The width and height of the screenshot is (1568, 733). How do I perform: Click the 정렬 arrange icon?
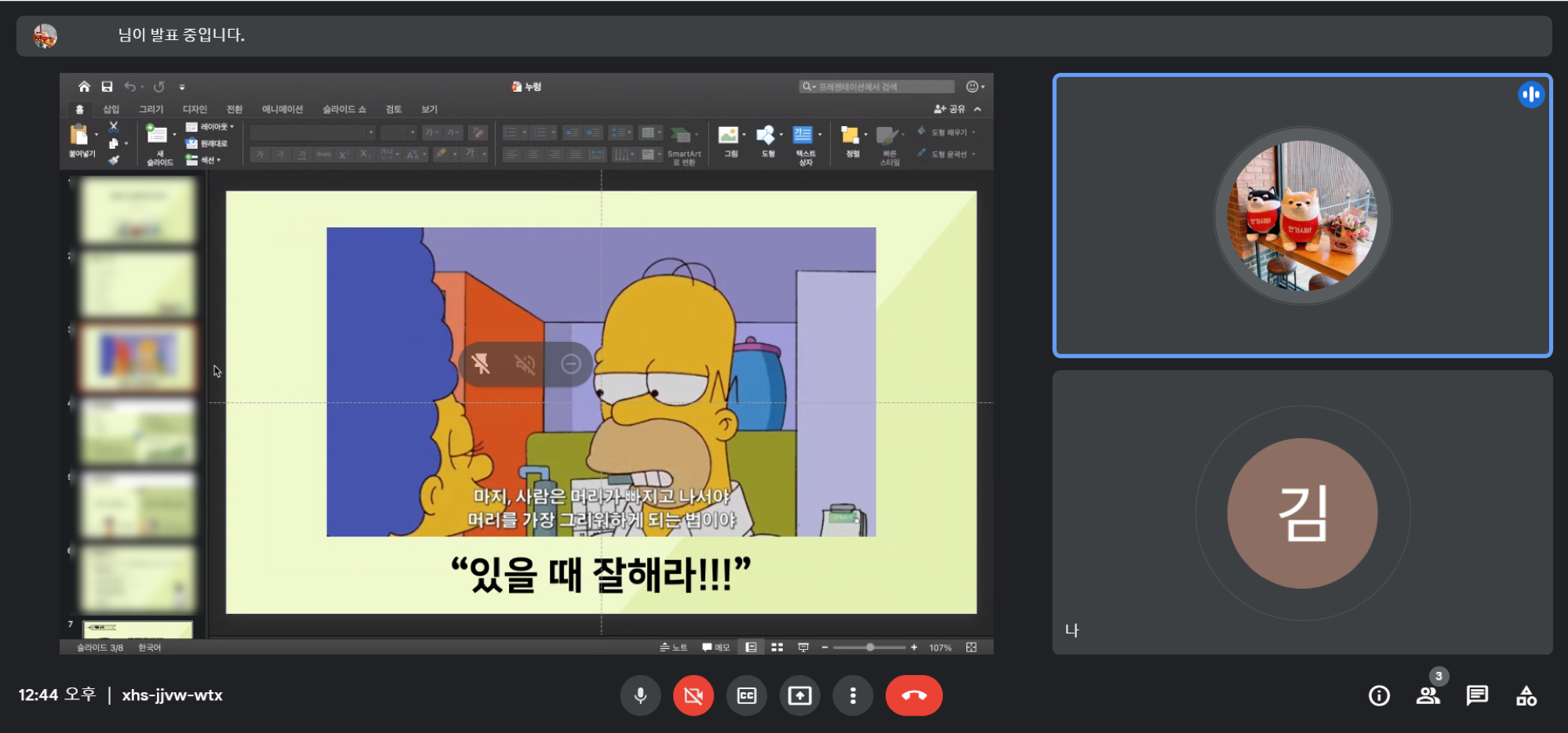click(x=850, y=136)
